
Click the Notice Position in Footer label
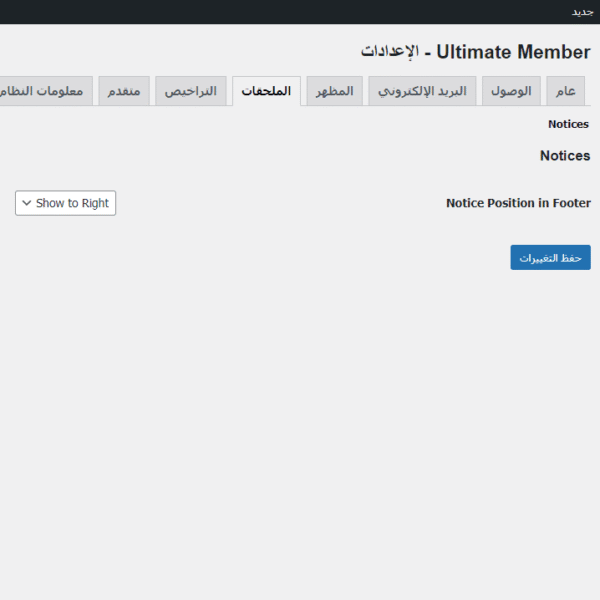point(518,203)
